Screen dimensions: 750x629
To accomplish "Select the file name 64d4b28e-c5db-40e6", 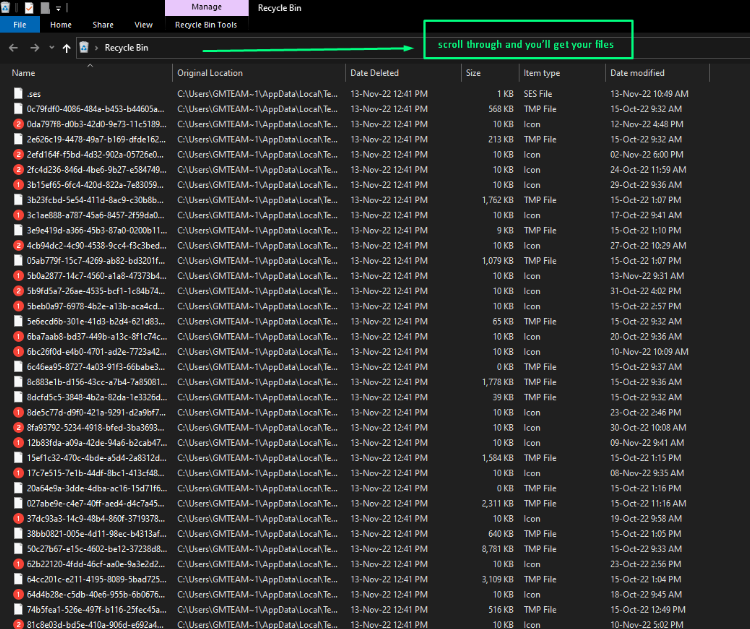I will point(97,595).
